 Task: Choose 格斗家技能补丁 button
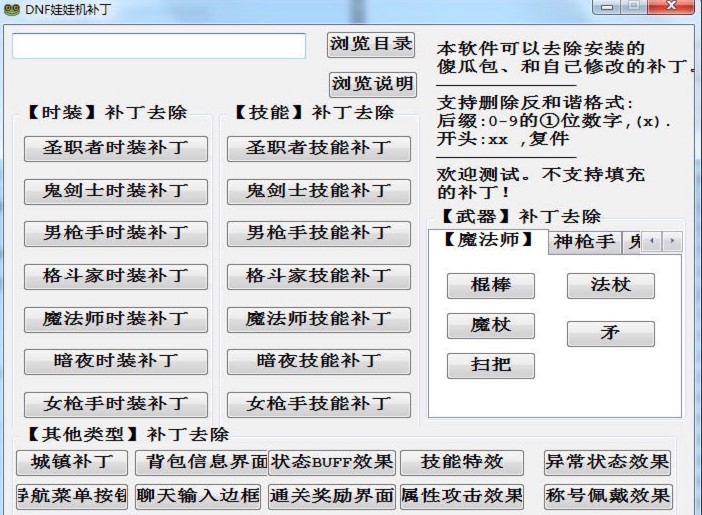(x=319, y=277)
